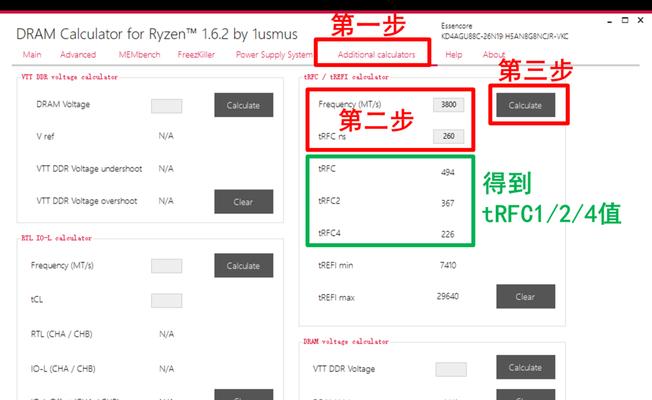This screenshot has height=400, width=652.
Task: Open the Power Supply System tab
Action: point(274,54)
